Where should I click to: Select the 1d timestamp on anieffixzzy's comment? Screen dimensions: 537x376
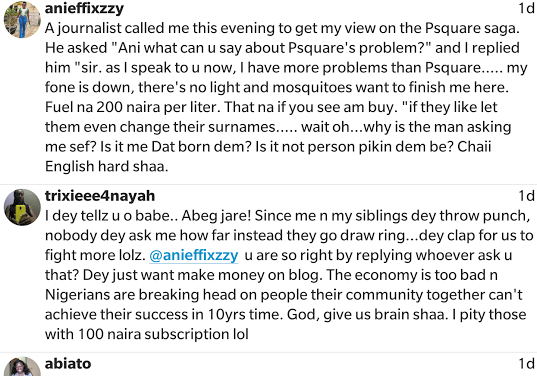click(x=527, y=8)
